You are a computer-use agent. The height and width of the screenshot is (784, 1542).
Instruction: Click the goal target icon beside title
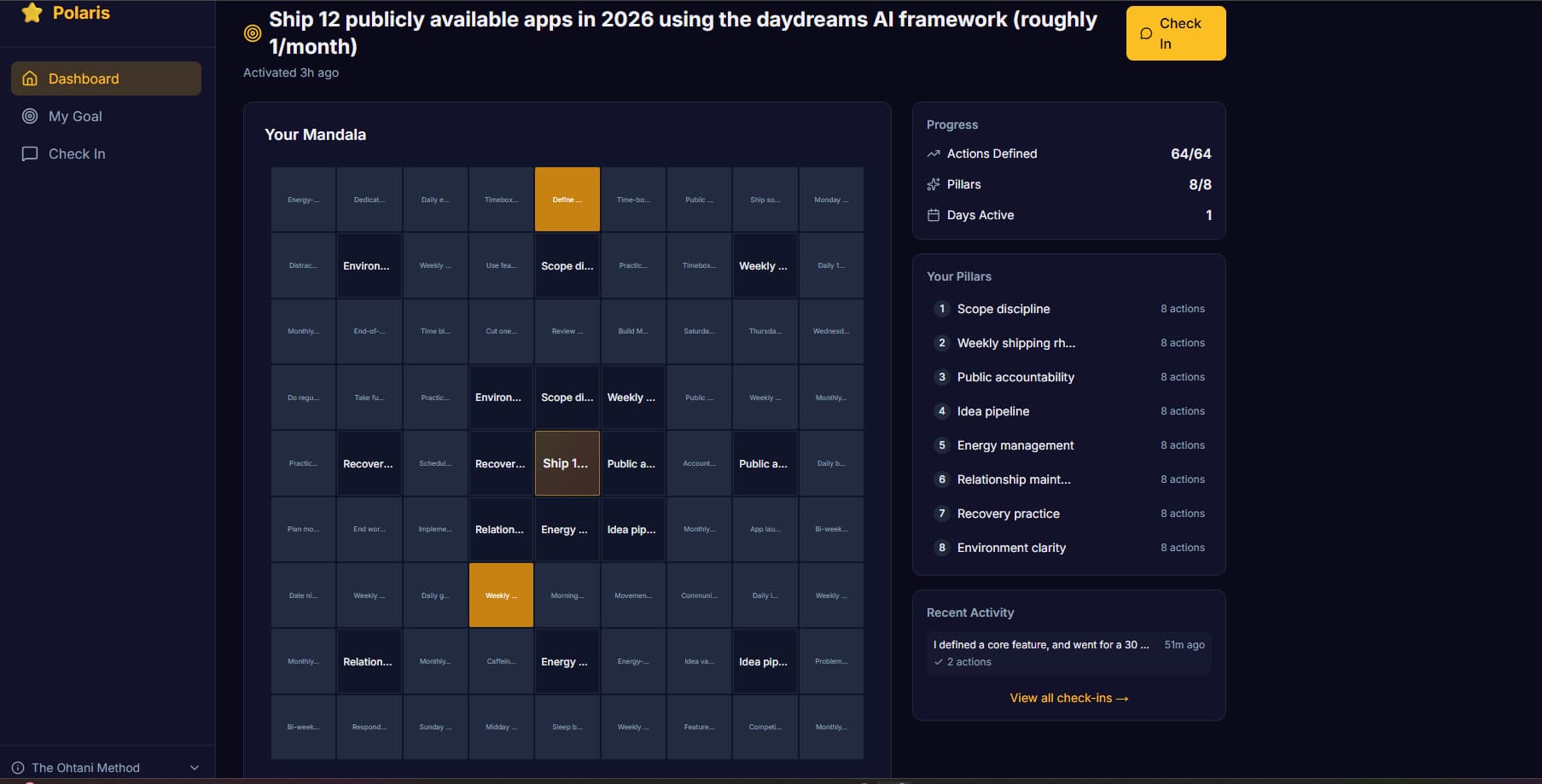click(x=253, y=33)
